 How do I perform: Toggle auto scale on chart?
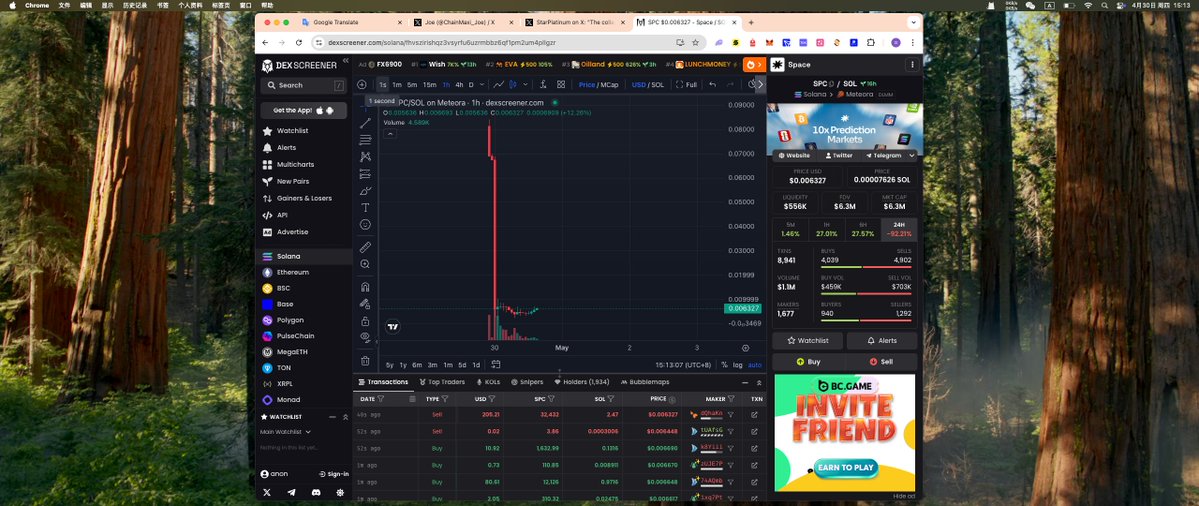pos(755,365)
